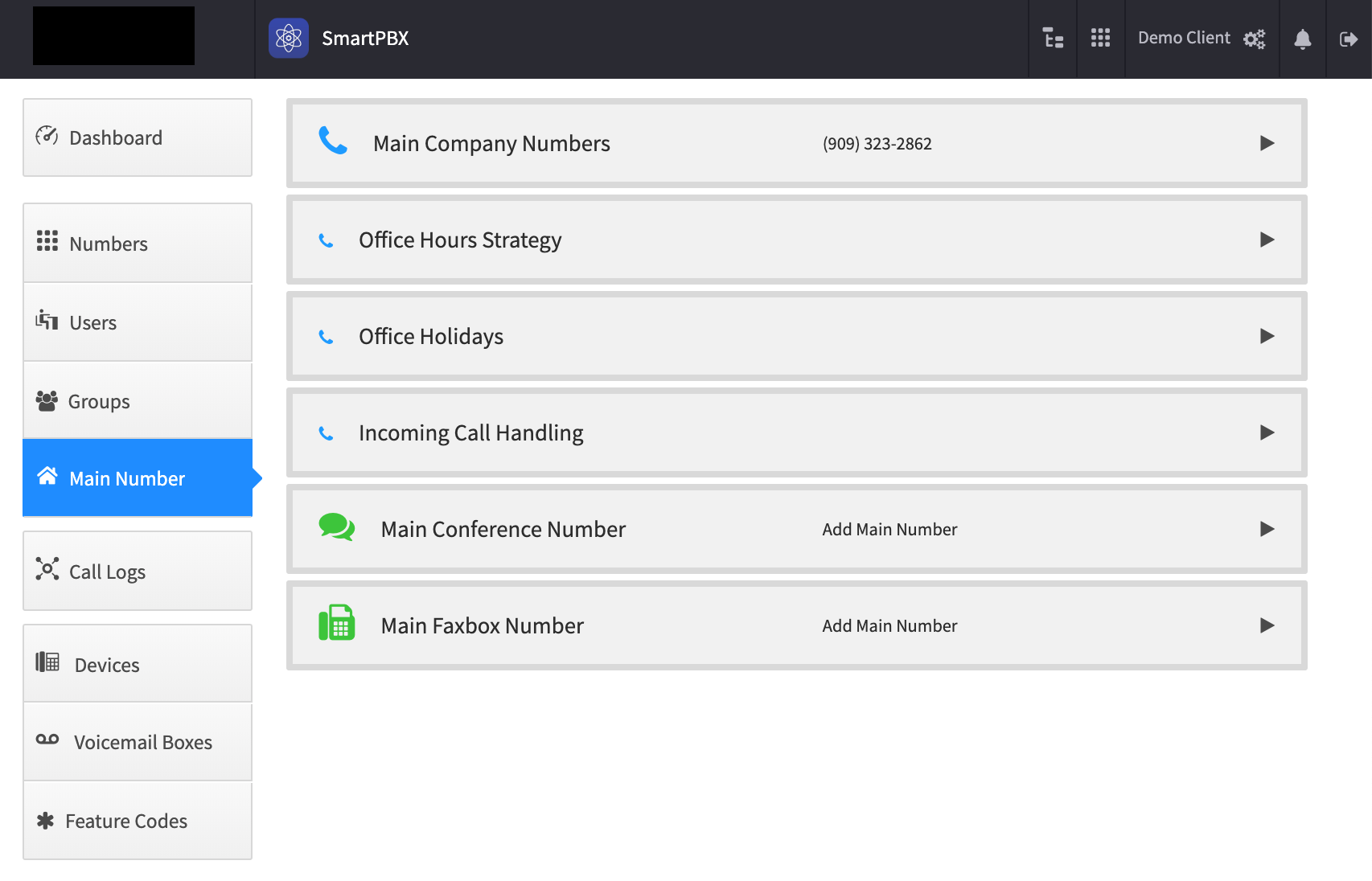Click the Numbers keypad icon in sidebar
This screenshot has width=1372, height=881.
pyautogui.click(x=47, y=241)
